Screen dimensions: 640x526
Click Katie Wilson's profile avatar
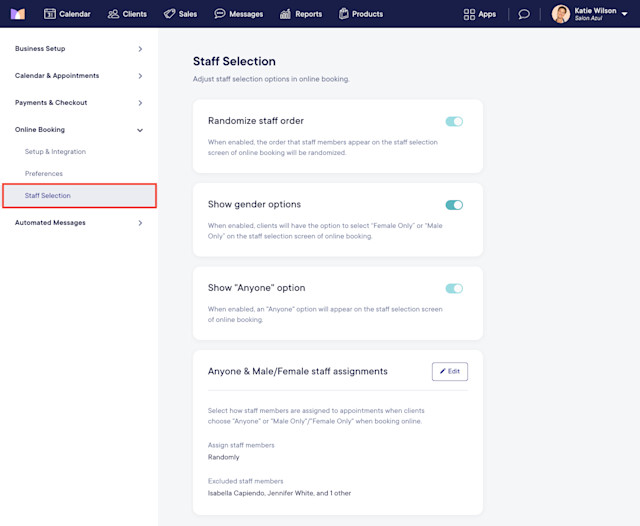coord(561,14)
